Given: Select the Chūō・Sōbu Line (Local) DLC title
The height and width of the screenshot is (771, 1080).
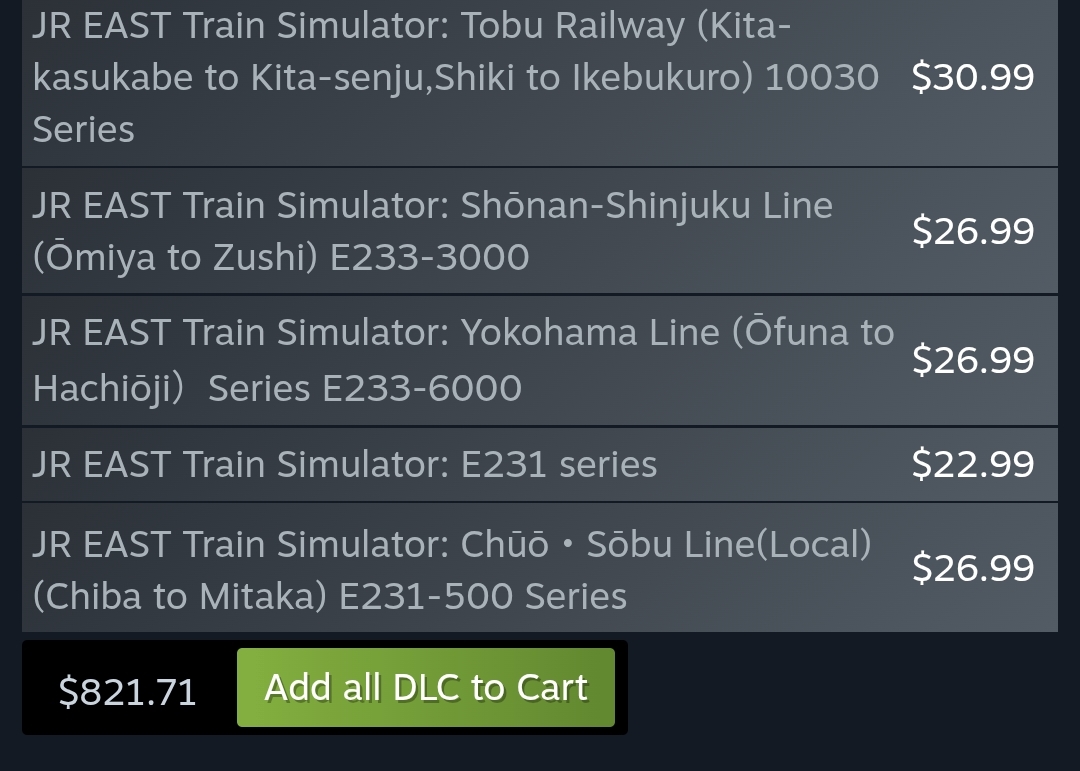Looking at the screenshot, I should [x=451, y=568].
